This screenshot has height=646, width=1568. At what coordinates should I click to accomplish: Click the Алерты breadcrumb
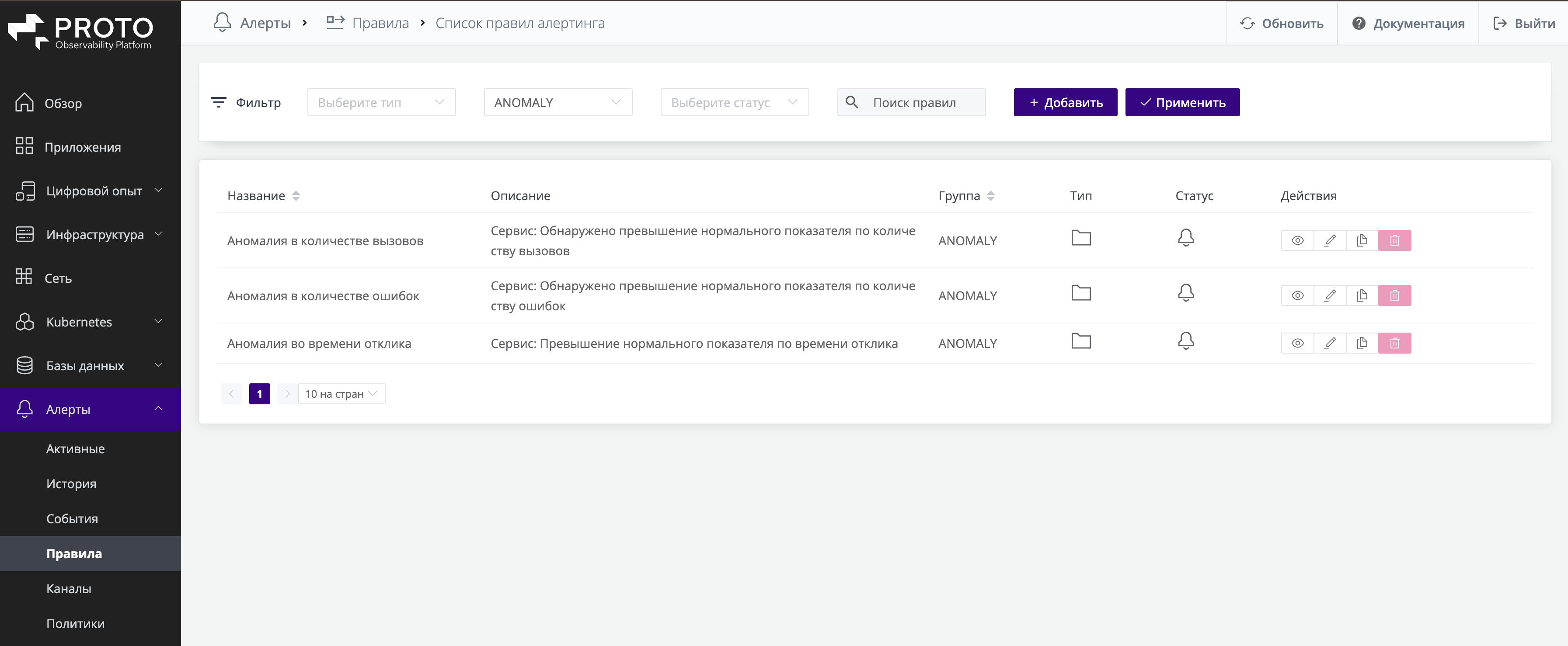tap(252, 23)
